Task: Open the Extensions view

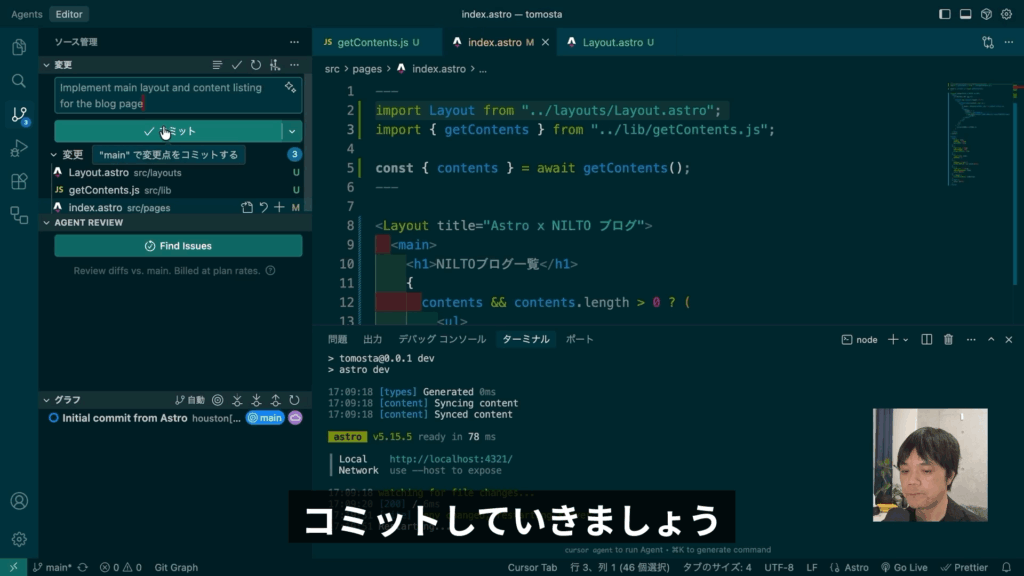Action: coord(19,182)
